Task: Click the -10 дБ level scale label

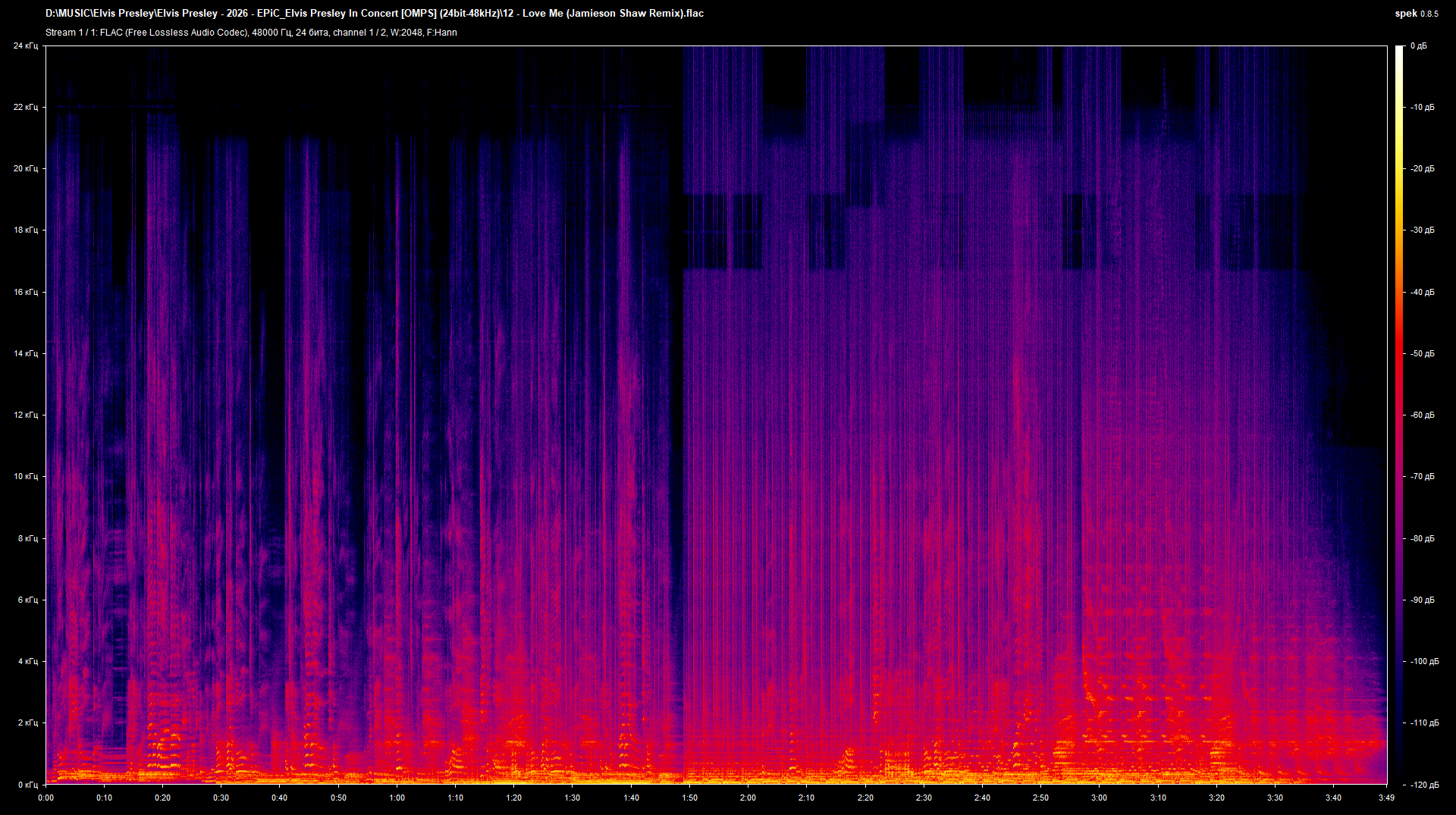Action: point(1423,108)
